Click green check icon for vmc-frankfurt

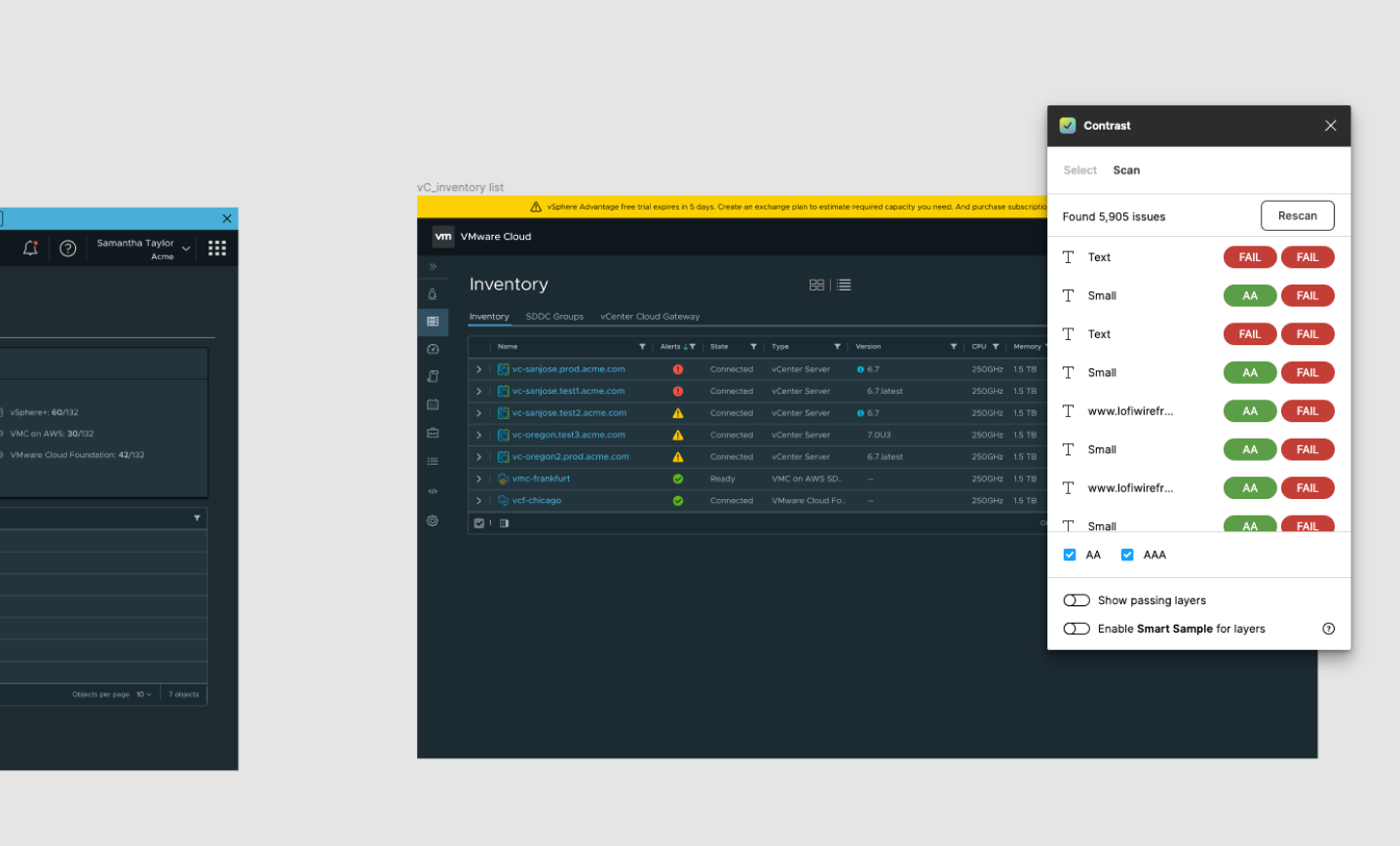point(678,479)
